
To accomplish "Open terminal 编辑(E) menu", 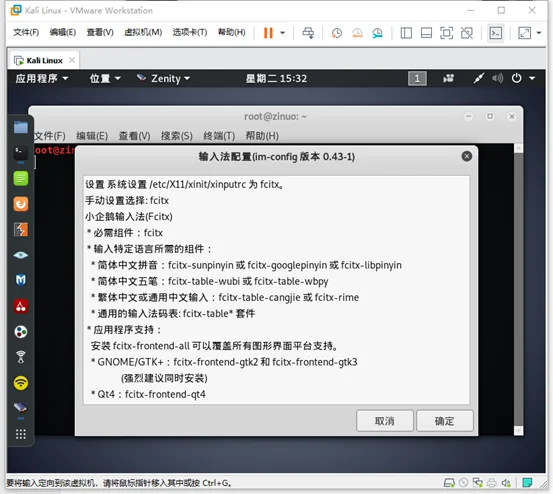I will coord(92,136).
